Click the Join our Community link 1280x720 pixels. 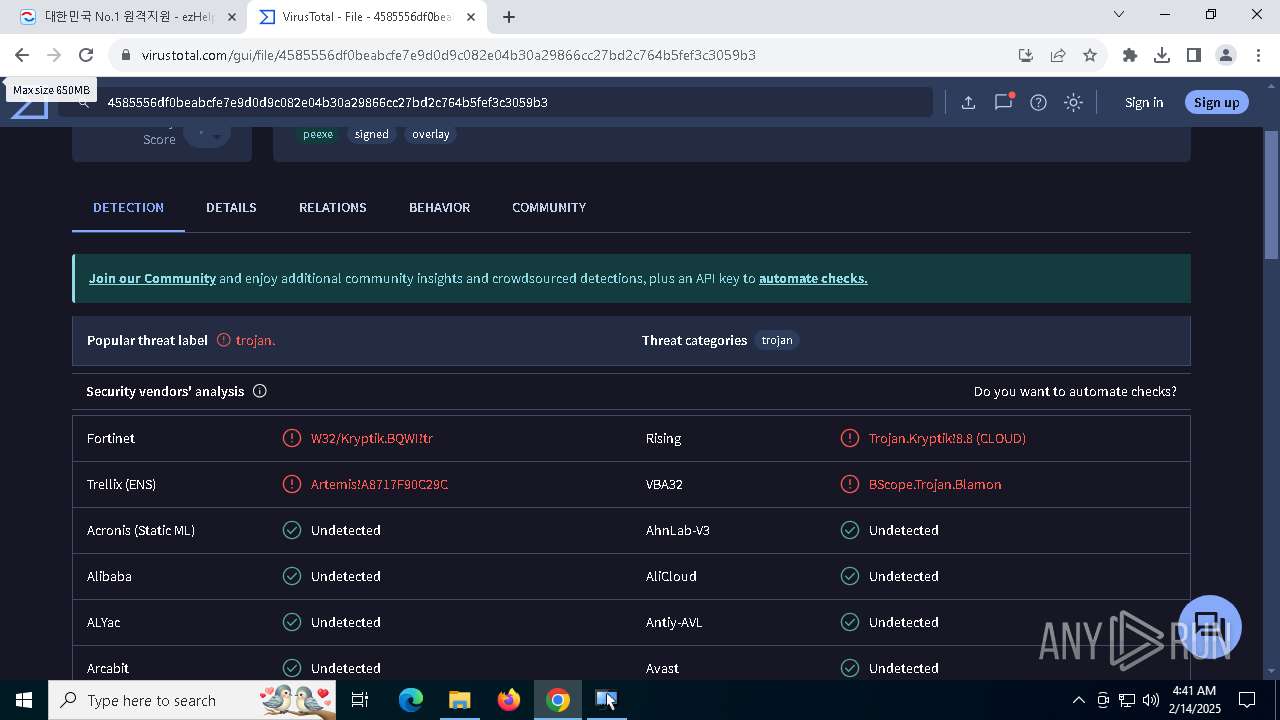coord(152,278)
